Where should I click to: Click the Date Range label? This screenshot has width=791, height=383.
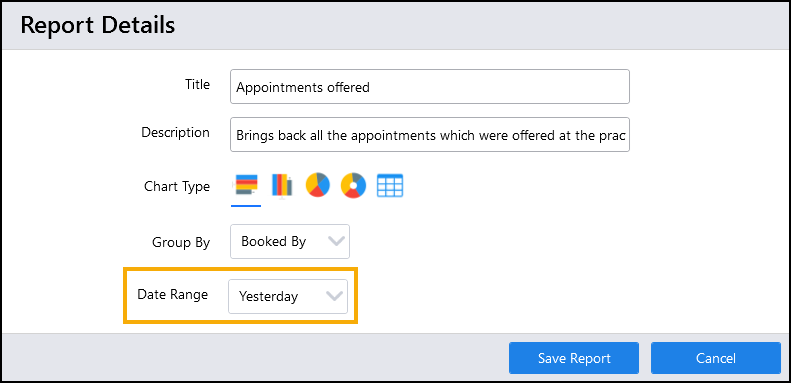[x=173, y=294]
